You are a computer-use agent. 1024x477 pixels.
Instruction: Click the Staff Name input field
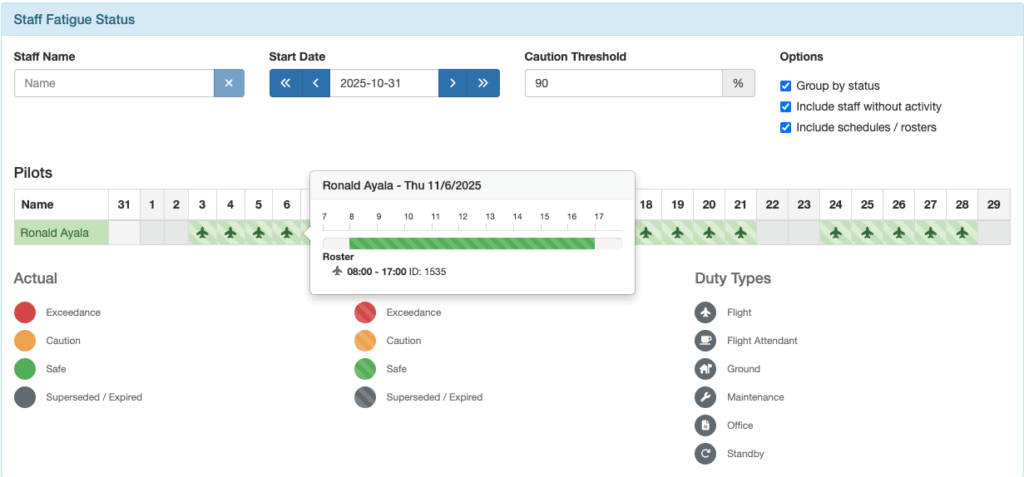pos(114,83)
